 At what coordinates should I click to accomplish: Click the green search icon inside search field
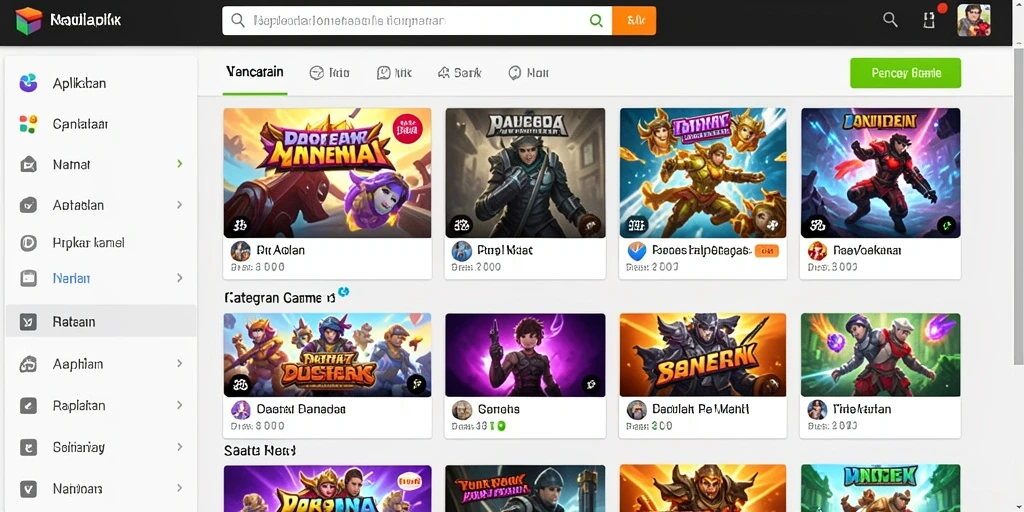(596, 20)
